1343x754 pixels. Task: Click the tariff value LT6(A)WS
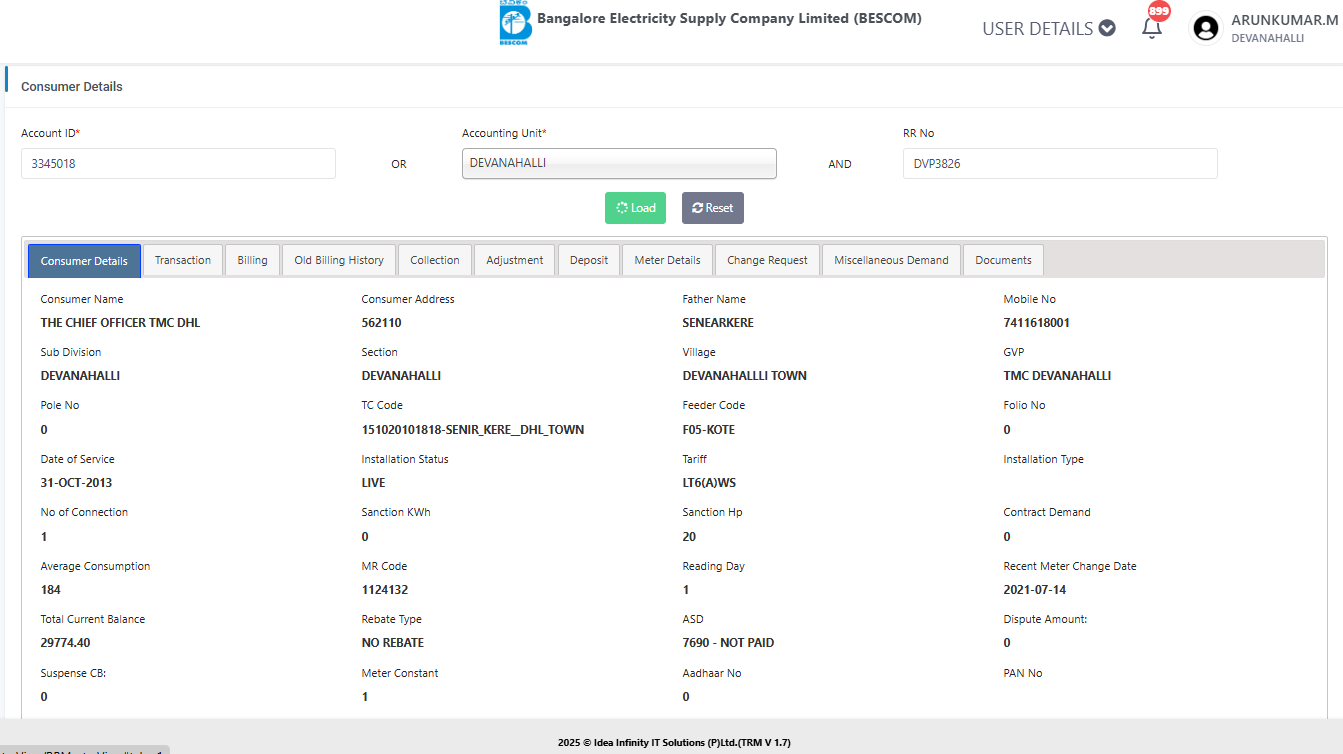[x=709, y=483]
